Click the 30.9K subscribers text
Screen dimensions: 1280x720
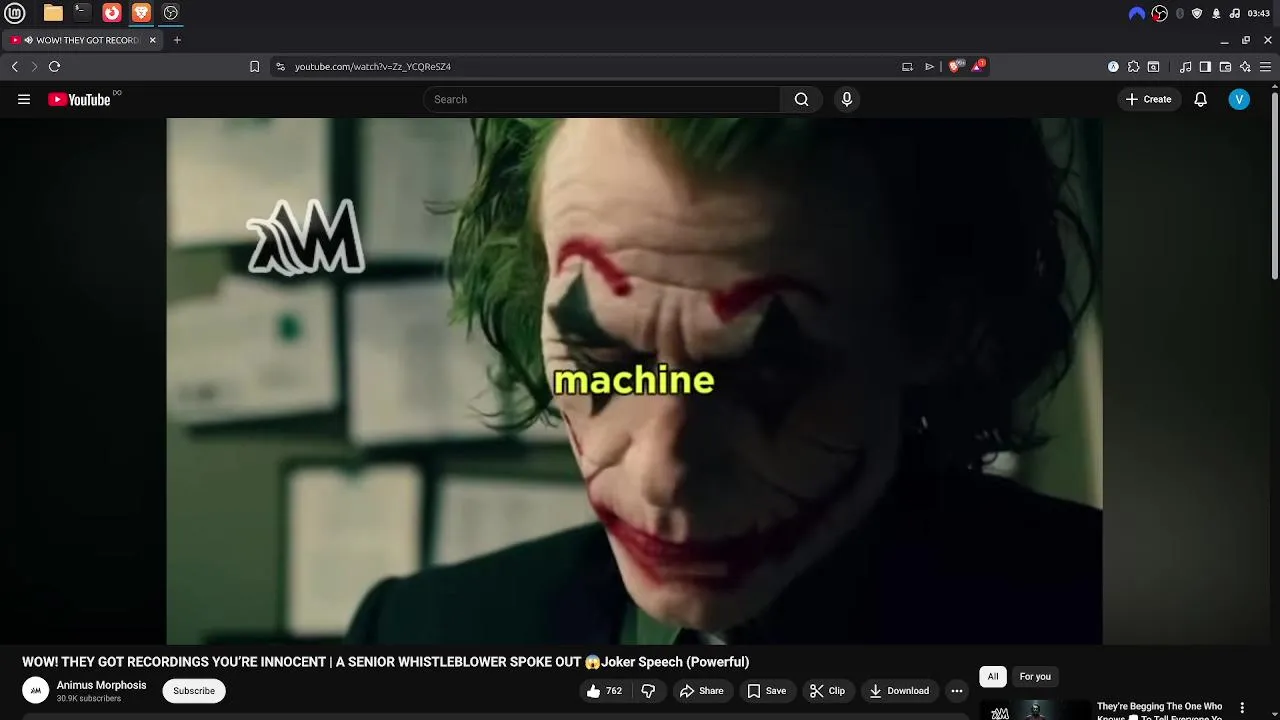pyautogui.click(x=89, y=698)
